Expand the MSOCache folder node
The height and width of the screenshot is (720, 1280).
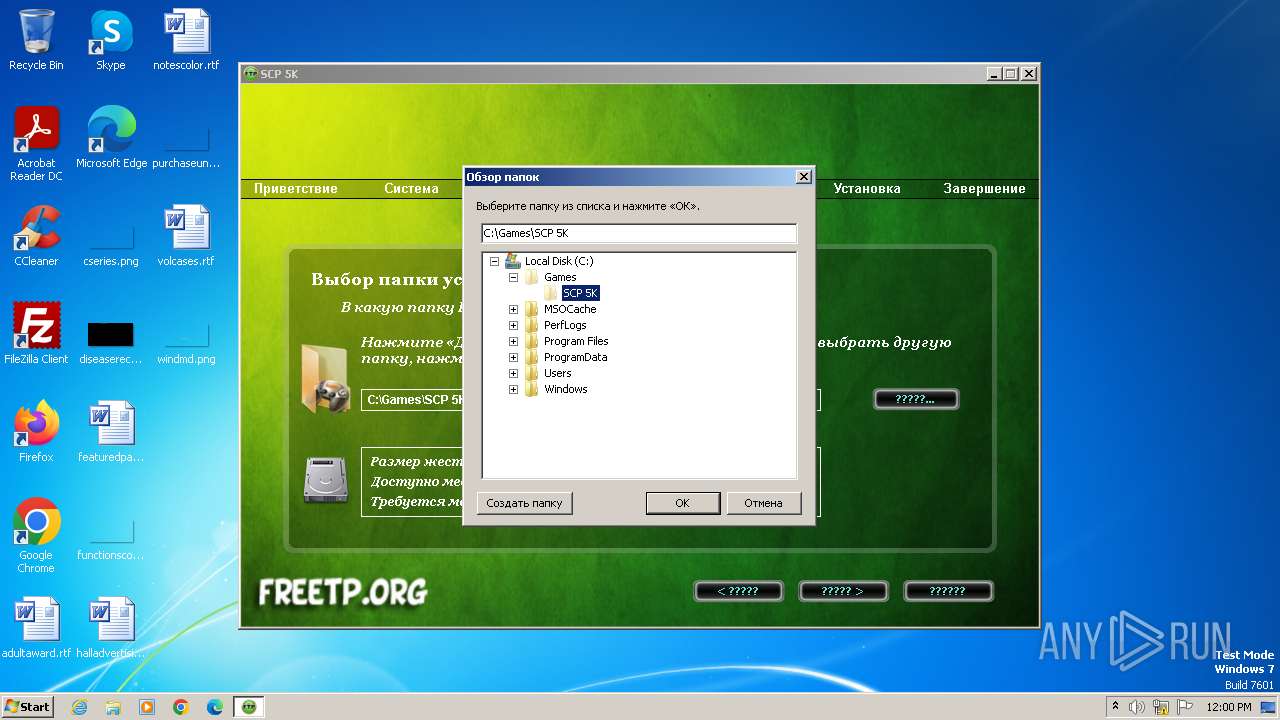tap(513, 309)
